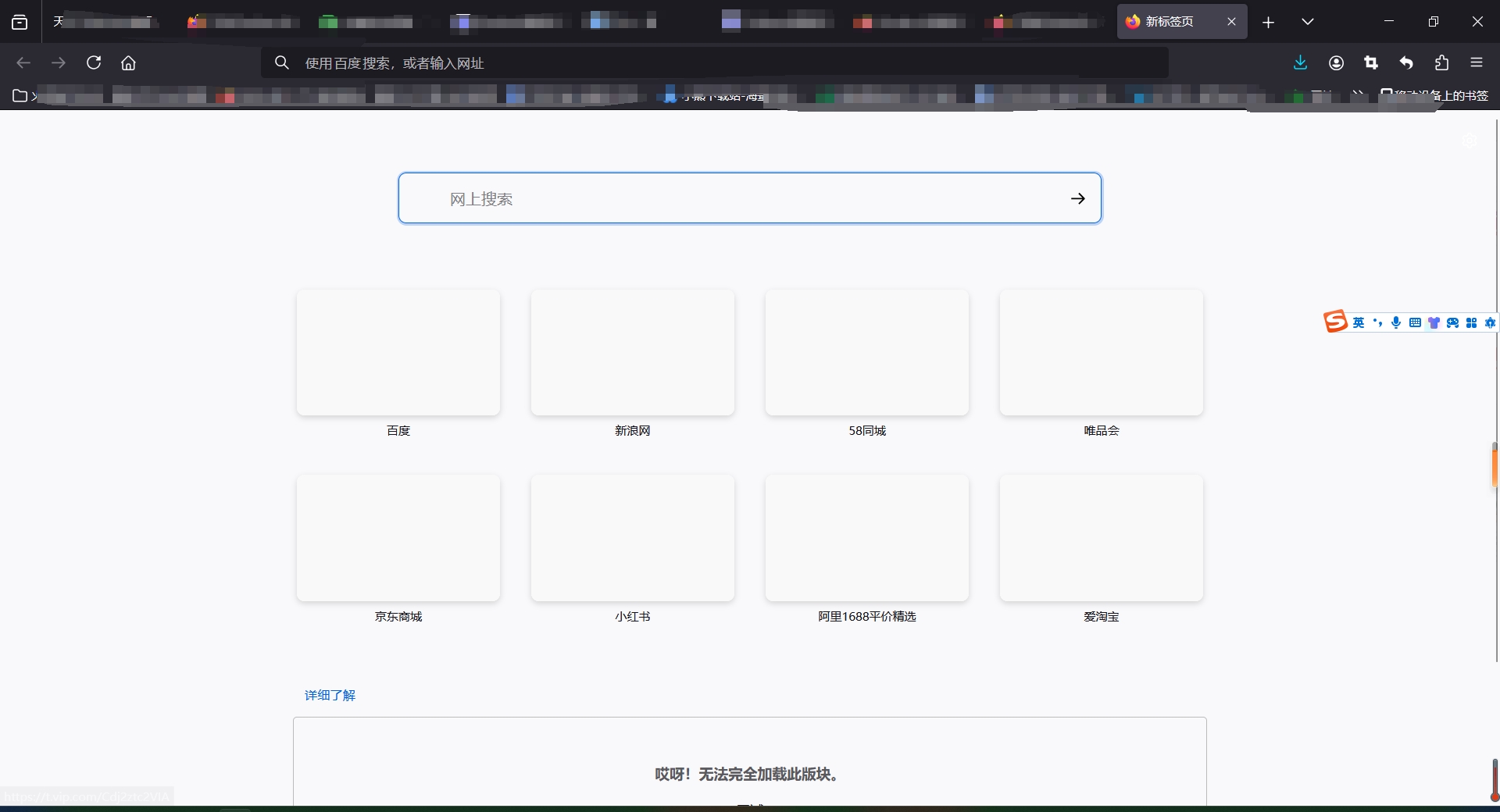This screenshot has height=812, width=1500.
Task: Start the screenshot crop tool
Action: pos(1371,62)
